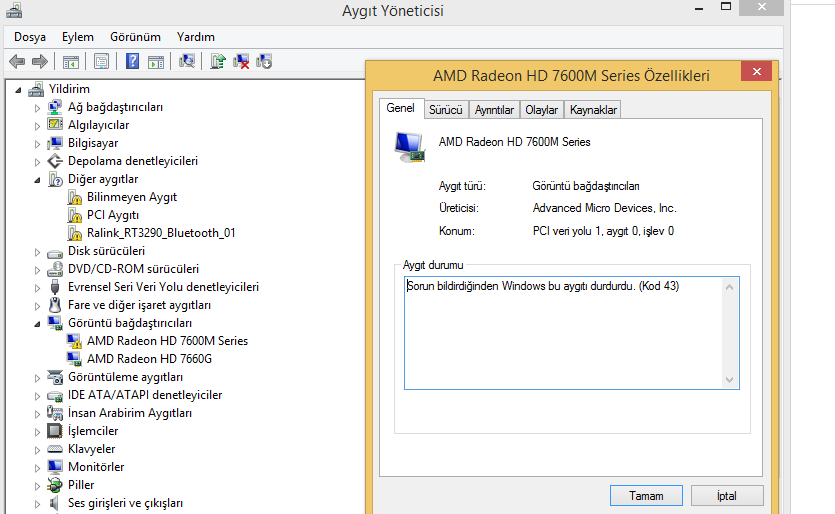The height and width of the screenshot is (514, 835).
Task: Collapse the Görüntü bağdaştırıcıları node
Action: [38, 324]
